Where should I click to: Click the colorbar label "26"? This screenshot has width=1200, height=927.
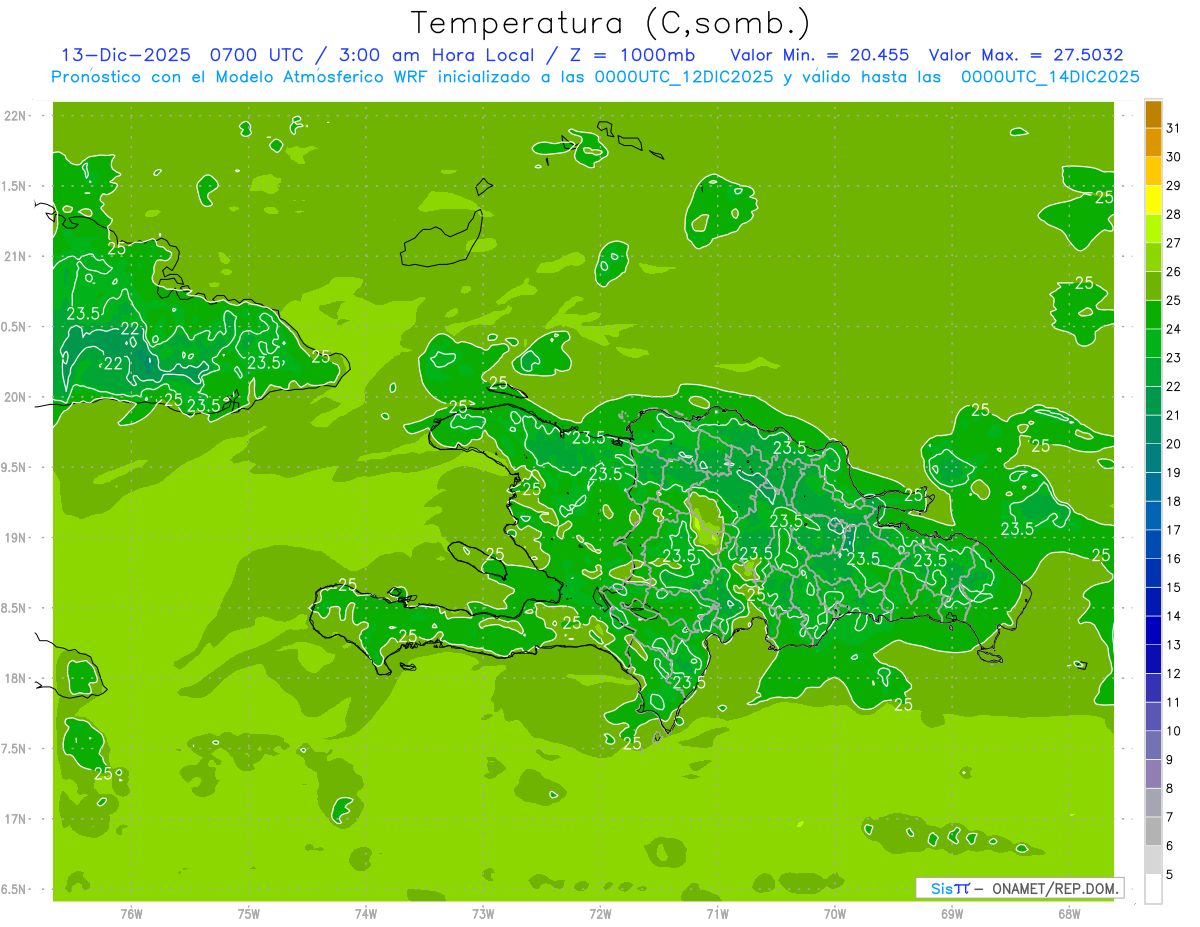[1173, 271]
